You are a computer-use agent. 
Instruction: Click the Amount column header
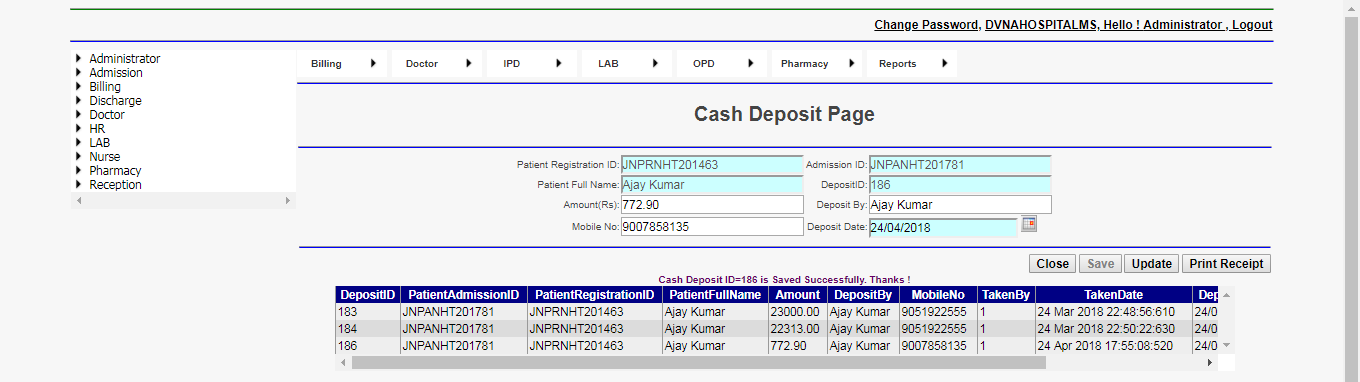tap(798, 295)
